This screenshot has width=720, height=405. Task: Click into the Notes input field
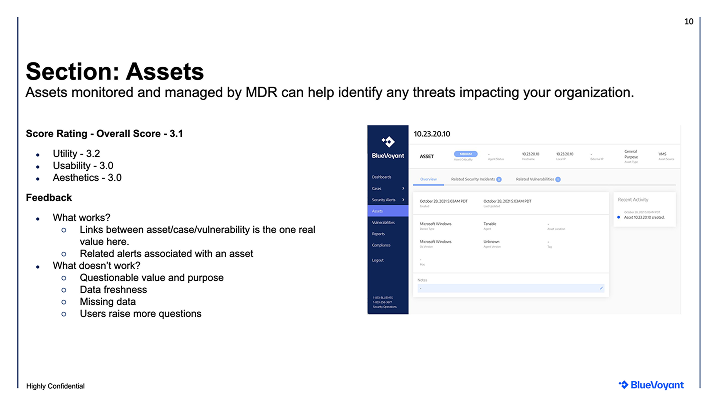tap(511, 288)
